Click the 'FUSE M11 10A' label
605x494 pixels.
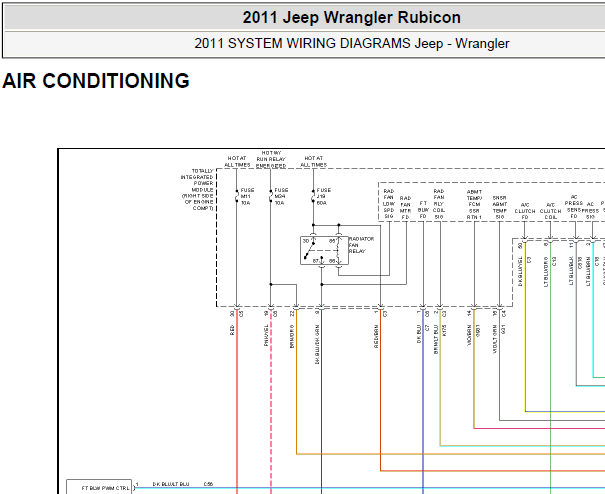pyautogui.click(x=247, y=196)
